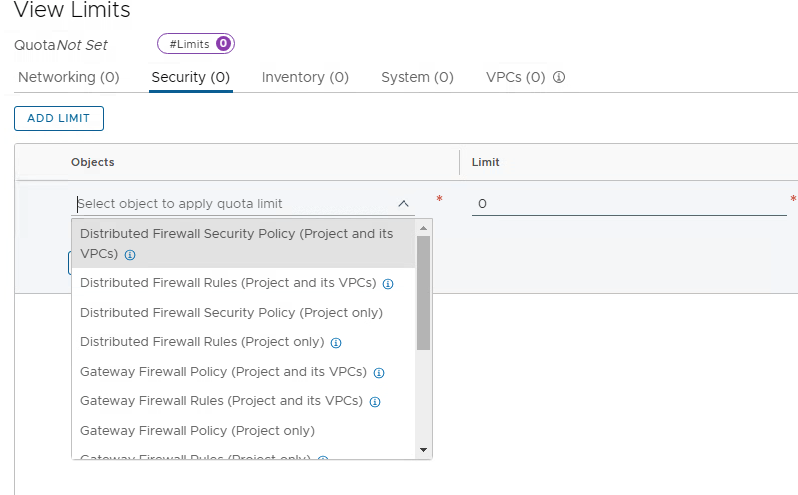Click info icon beside Distributed Firewall Rules (Project and its VPCs)

(388, 284)
